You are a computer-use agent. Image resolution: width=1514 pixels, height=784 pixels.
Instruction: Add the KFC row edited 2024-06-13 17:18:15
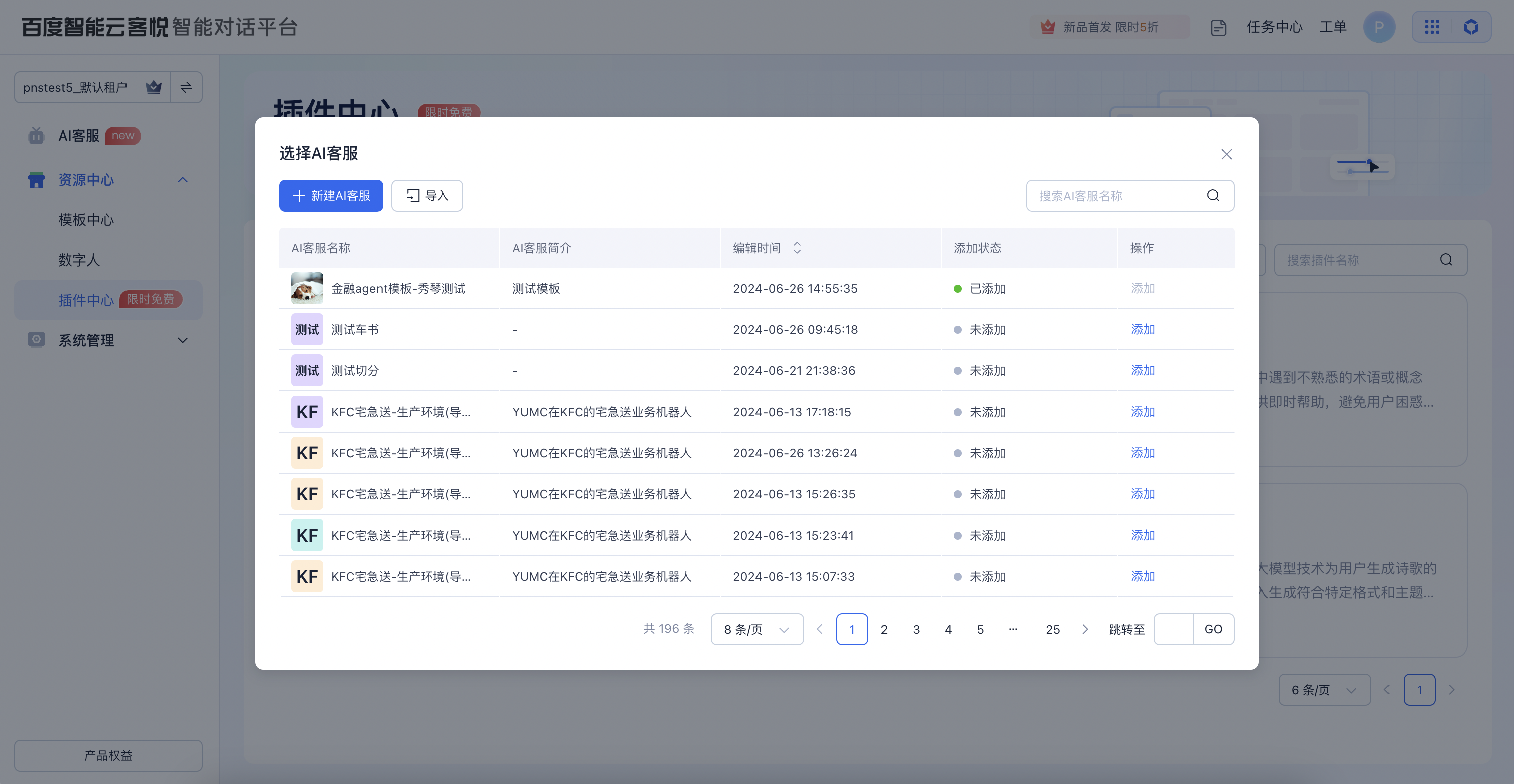click(x=1143, y=412)
